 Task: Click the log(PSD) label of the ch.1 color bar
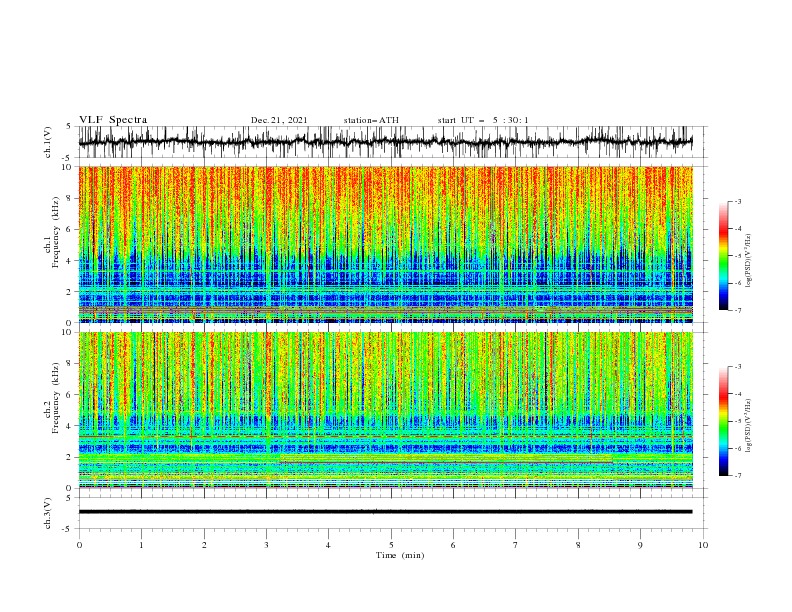(748, 261)
